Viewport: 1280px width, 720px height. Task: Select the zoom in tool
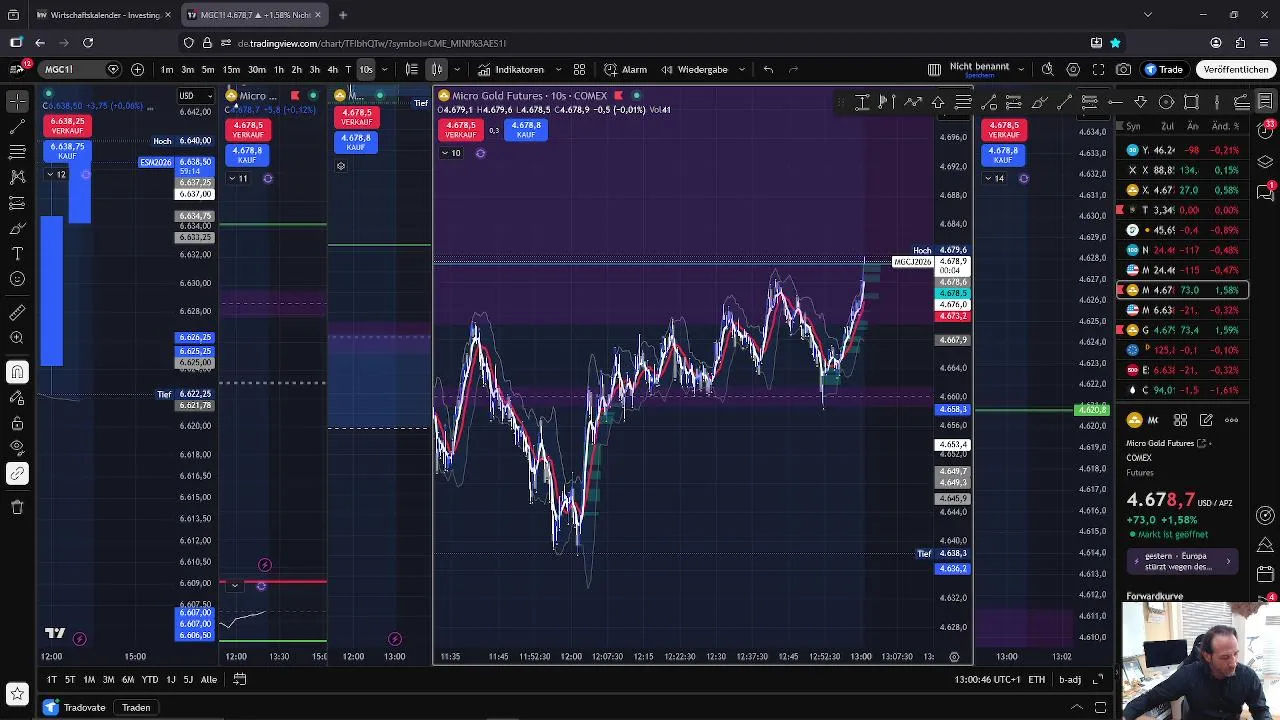click(x=17, y=338)
